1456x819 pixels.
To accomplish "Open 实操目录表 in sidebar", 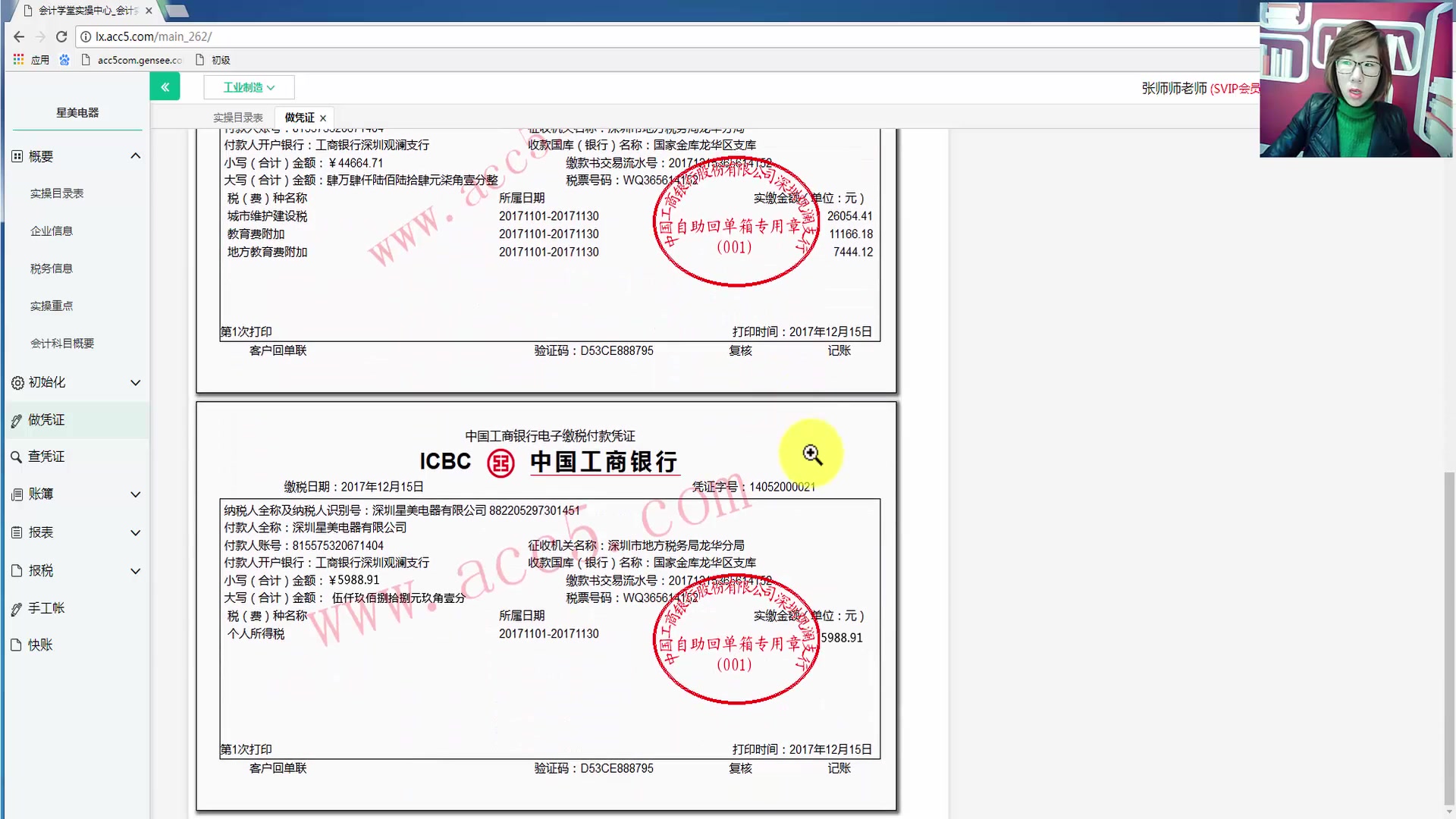I will (x=57, y=193).
